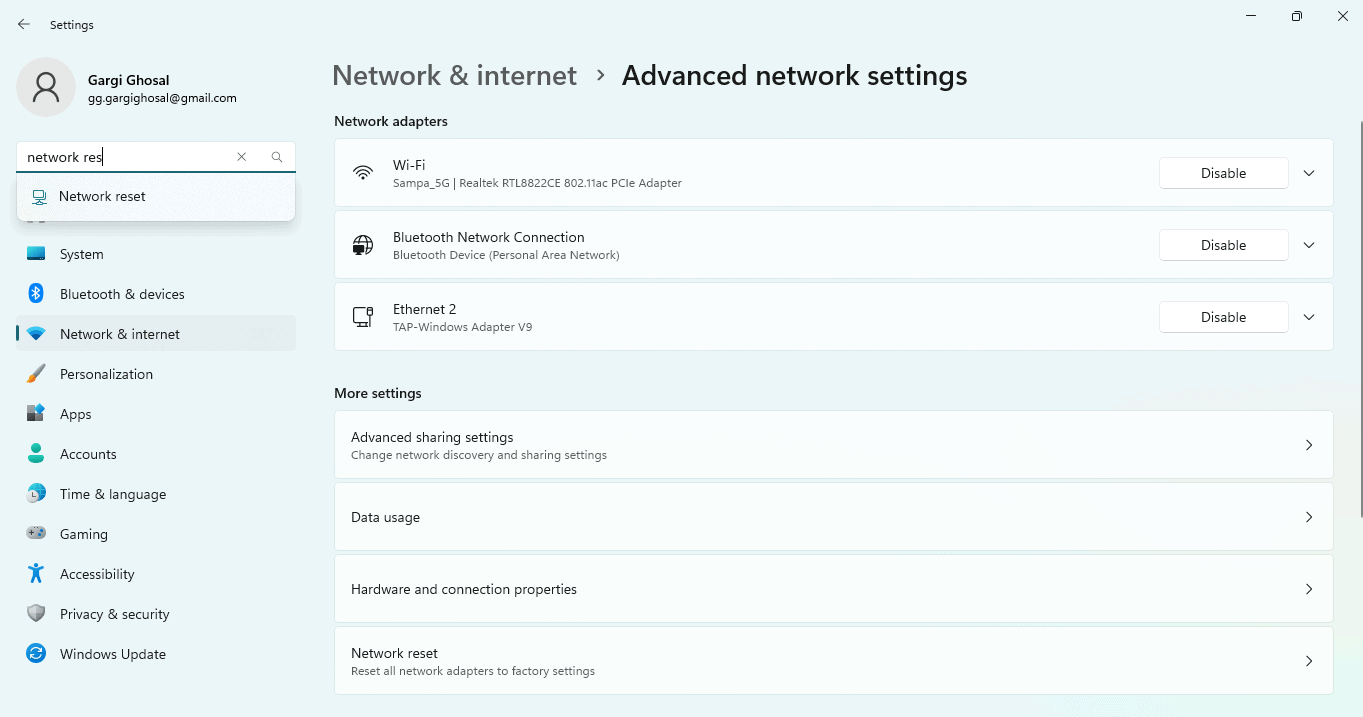Open Advanced sharing settings
The height and width of the screenshot is (717, 1363).
(x=832, y=445)
